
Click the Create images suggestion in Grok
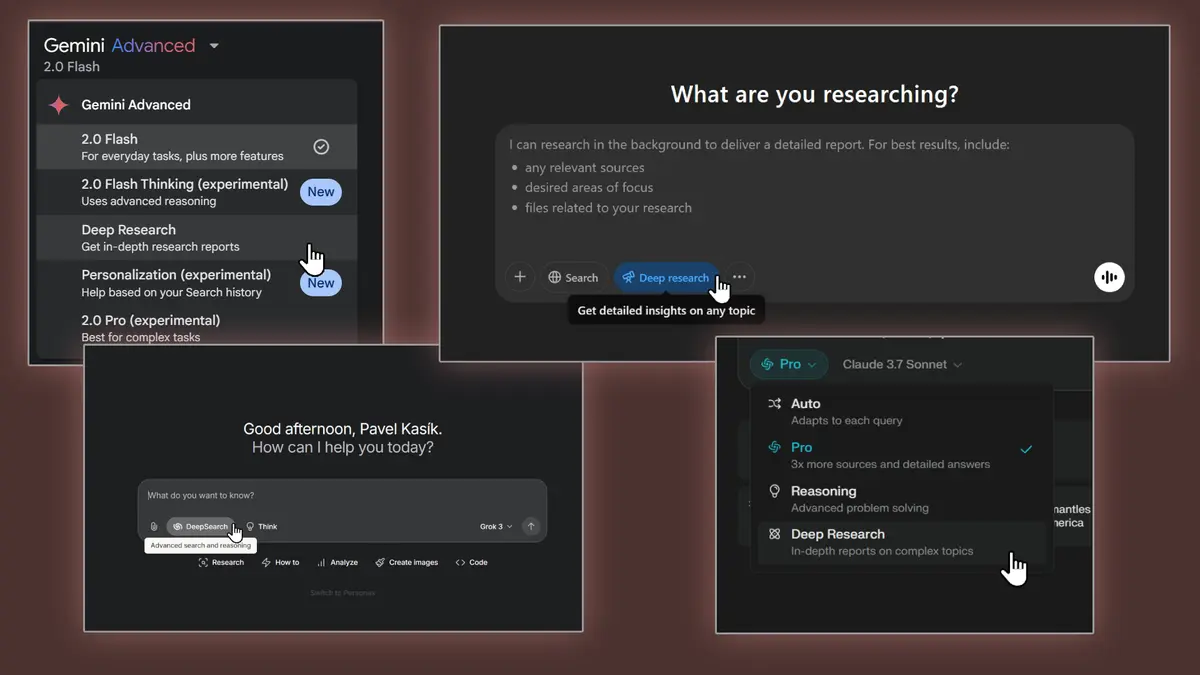(x=407, y=563)
